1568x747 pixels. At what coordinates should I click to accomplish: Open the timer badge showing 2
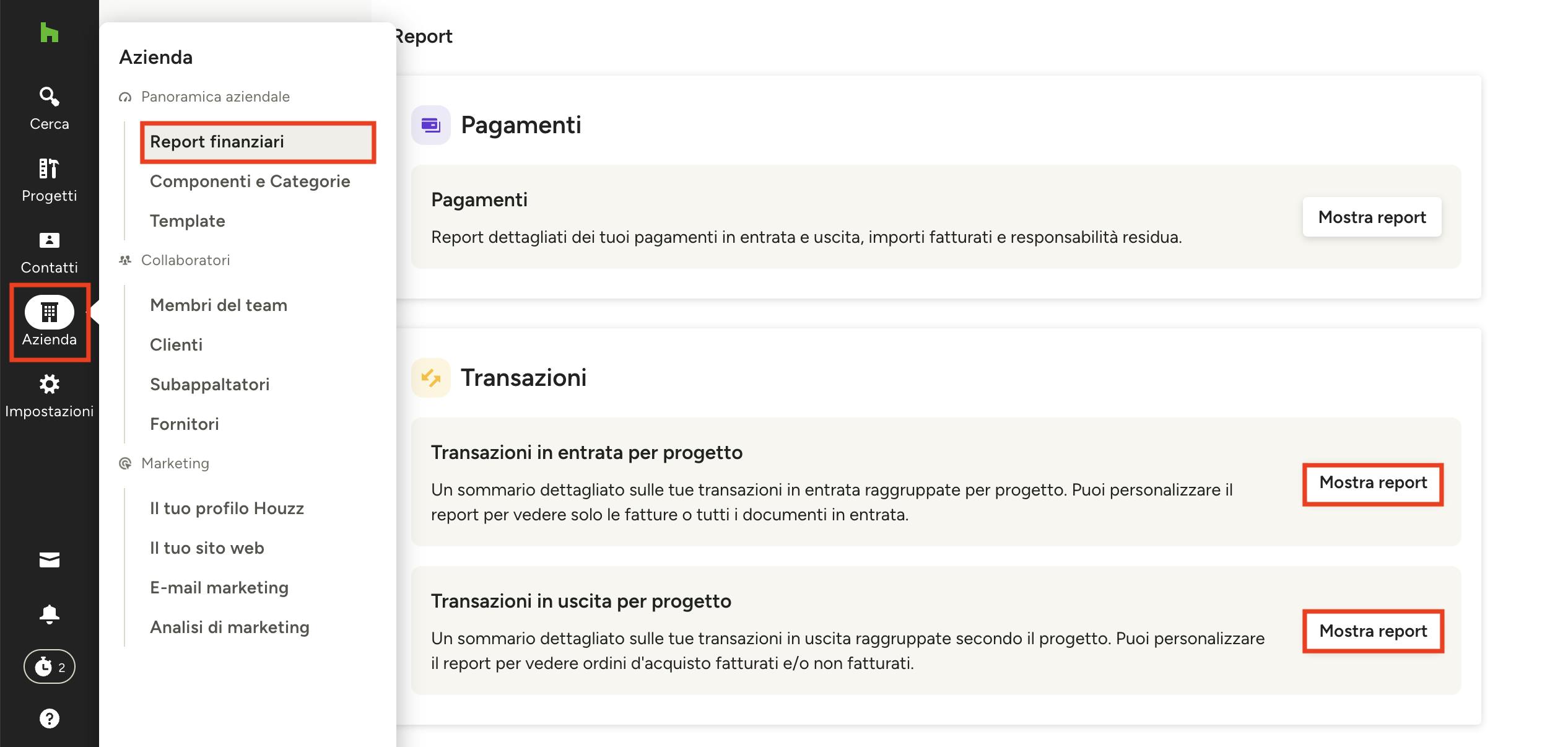point(50,666)
